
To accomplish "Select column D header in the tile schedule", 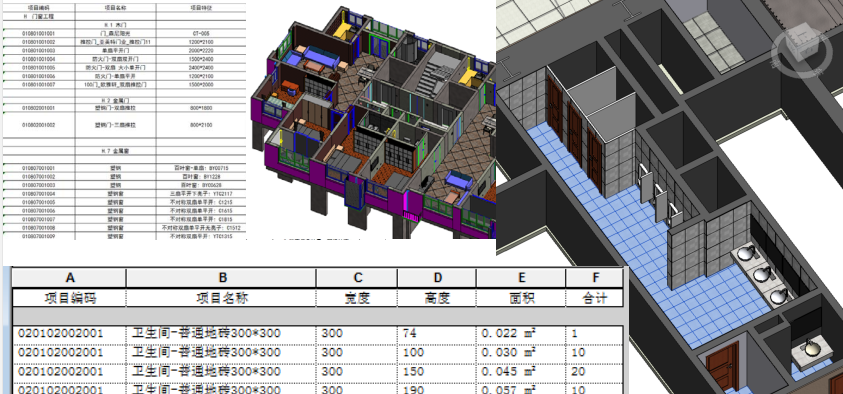I will (437, 278).
